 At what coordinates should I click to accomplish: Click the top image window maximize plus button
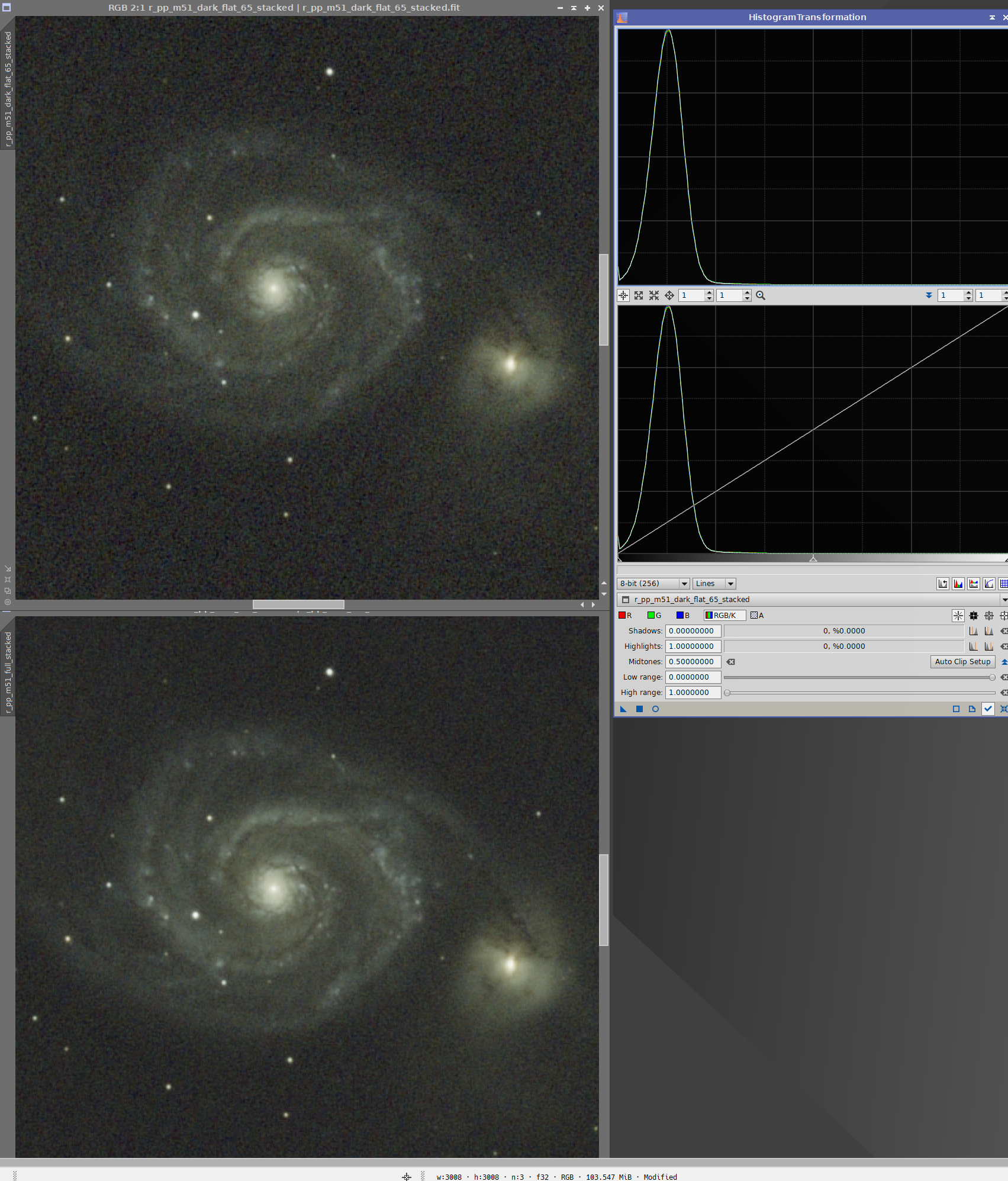point(587,8)
